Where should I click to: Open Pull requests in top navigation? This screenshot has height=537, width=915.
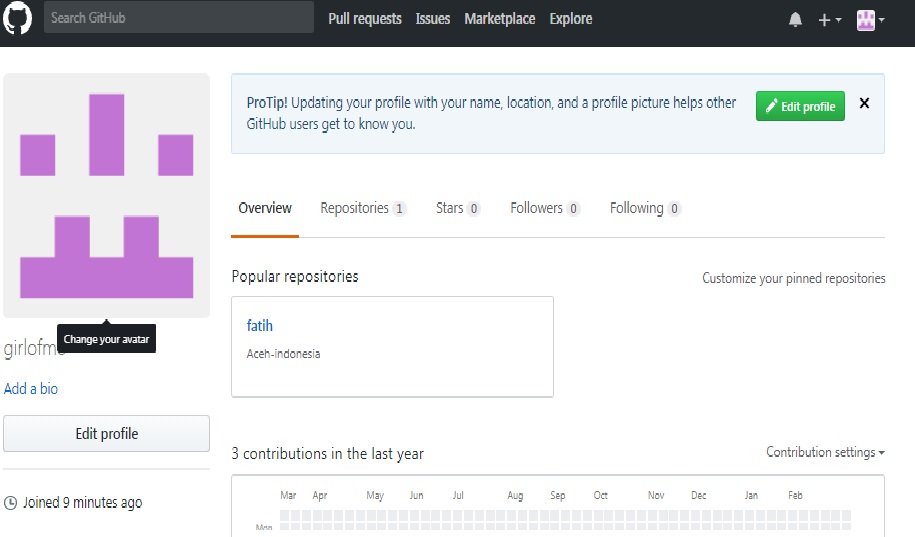(x=365, y=19)
